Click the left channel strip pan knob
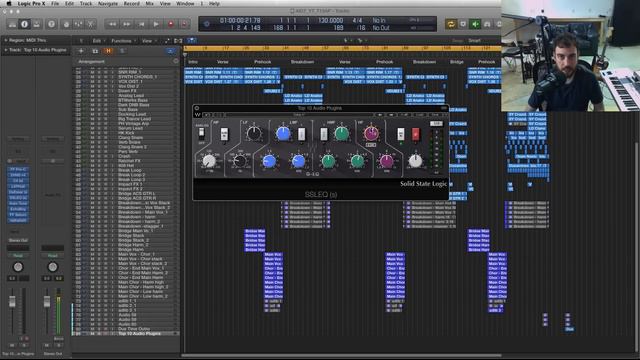Viewport: 640px width, 360px height. point(18,267)
